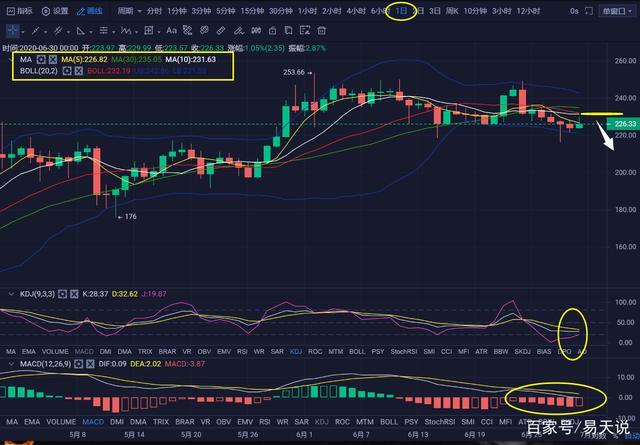Toggle the 画线 drawing mode
Viewport: 640px width, 445px height.
(89, 11)
